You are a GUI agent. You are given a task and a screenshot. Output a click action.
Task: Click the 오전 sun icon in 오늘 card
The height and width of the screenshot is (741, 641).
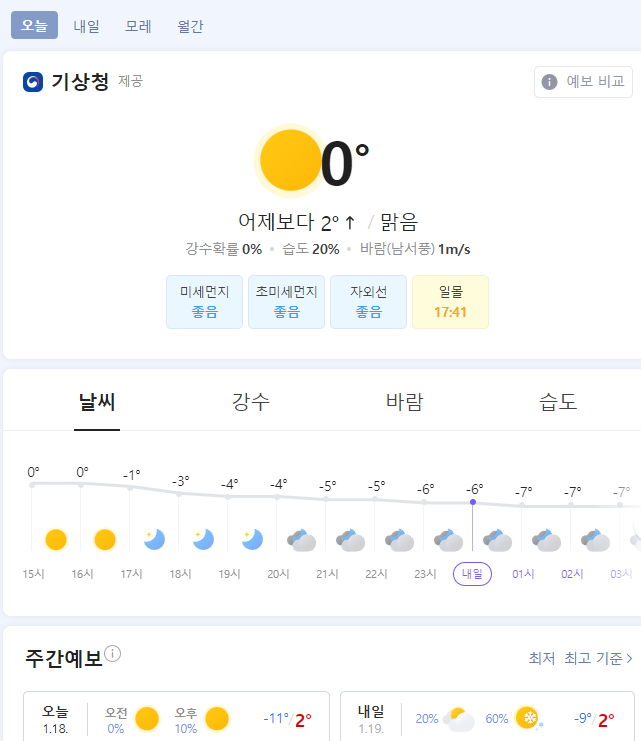[147, 718]
